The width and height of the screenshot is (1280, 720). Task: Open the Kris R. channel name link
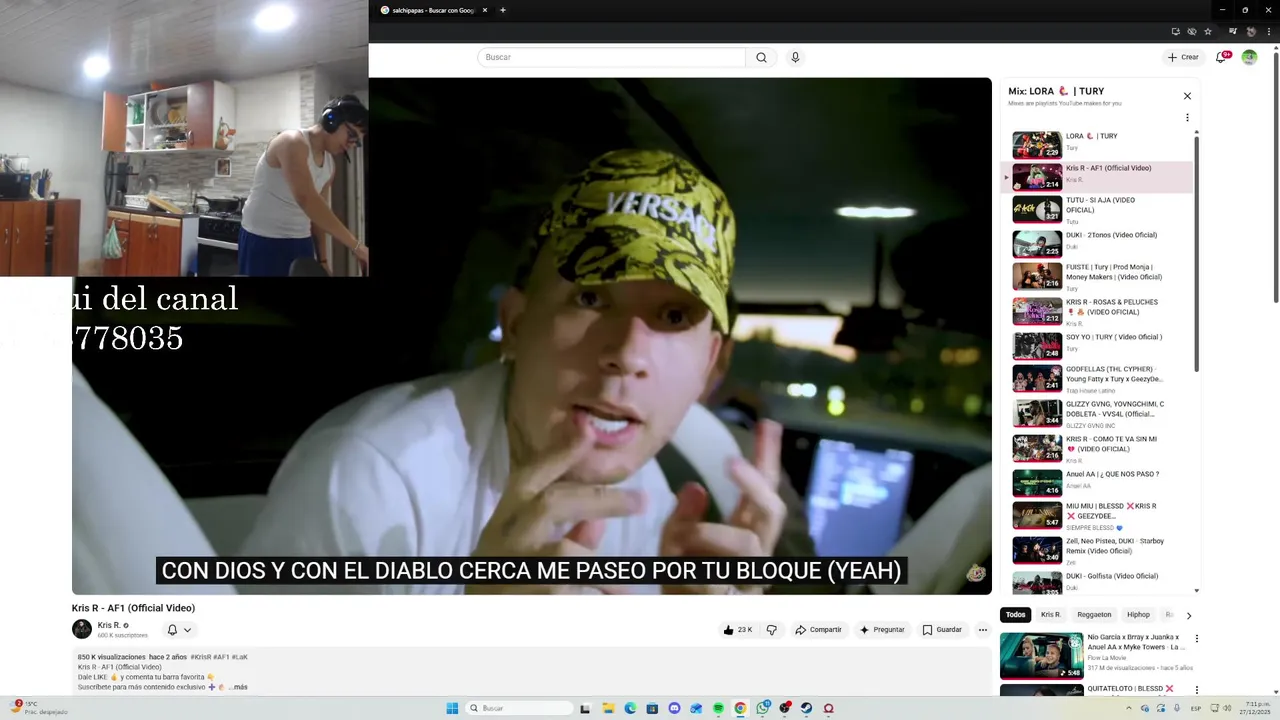[108, 625]
